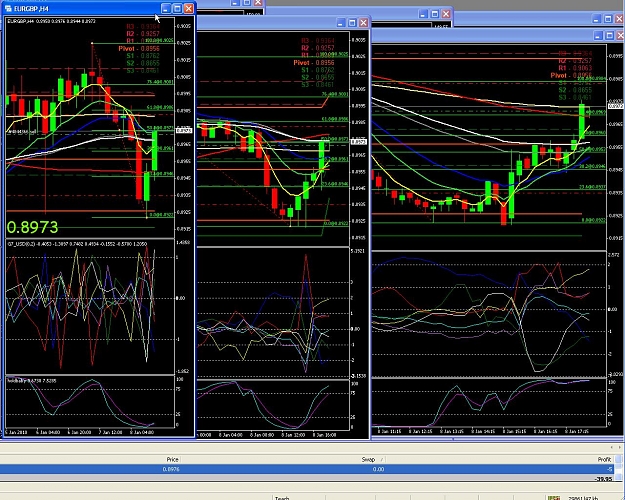The width and height of the screenshot is (625, 500).
Task: Click the G7_USD(0.2) indicator label
Action: [21, 244]
